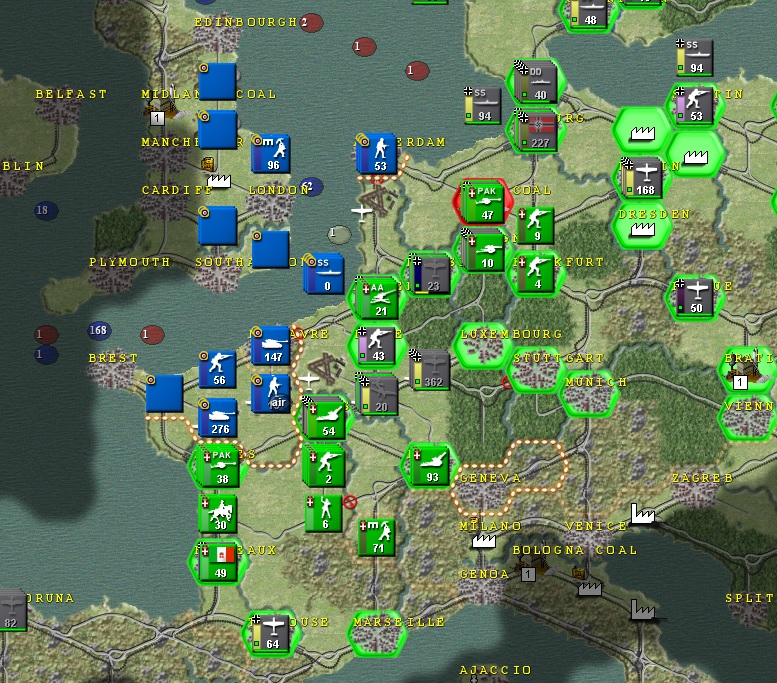The image size is (777, 683).
Task: Click the red sea marker next to Edinbourgh
Action: point(312,23)
